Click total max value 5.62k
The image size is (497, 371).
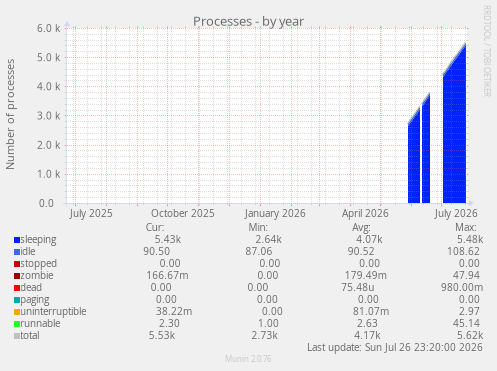tap(470, 335)
